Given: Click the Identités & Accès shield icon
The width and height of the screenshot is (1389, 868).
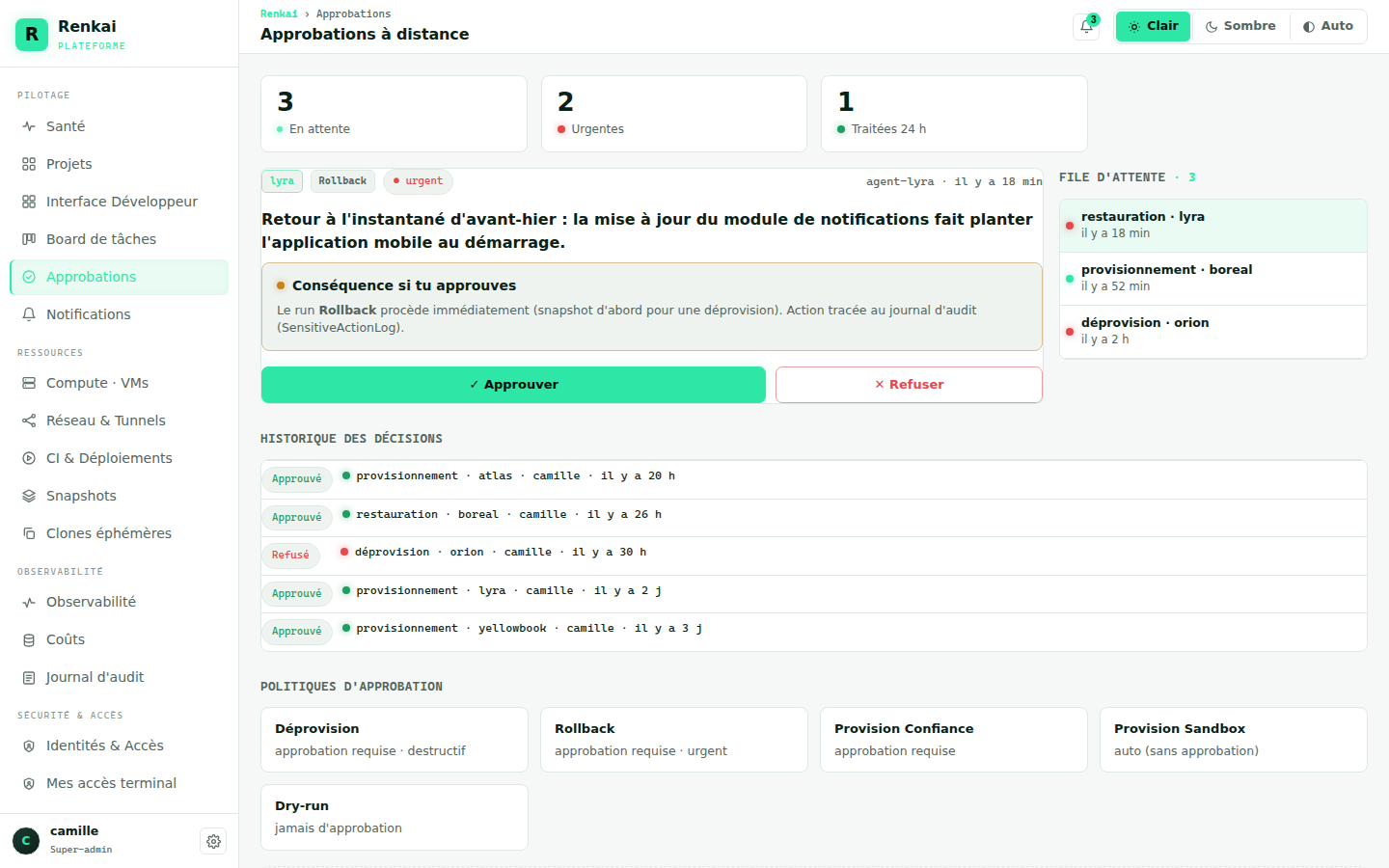Looking at the screenshot, I should (29, 746).
